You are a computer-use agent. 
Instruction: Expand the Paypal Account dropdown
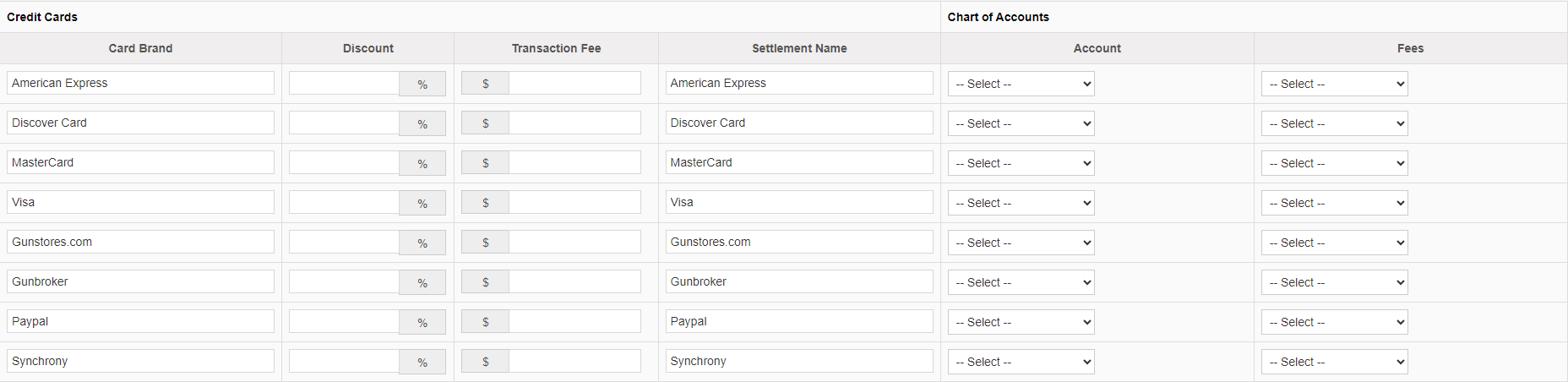pos(1021,322)
